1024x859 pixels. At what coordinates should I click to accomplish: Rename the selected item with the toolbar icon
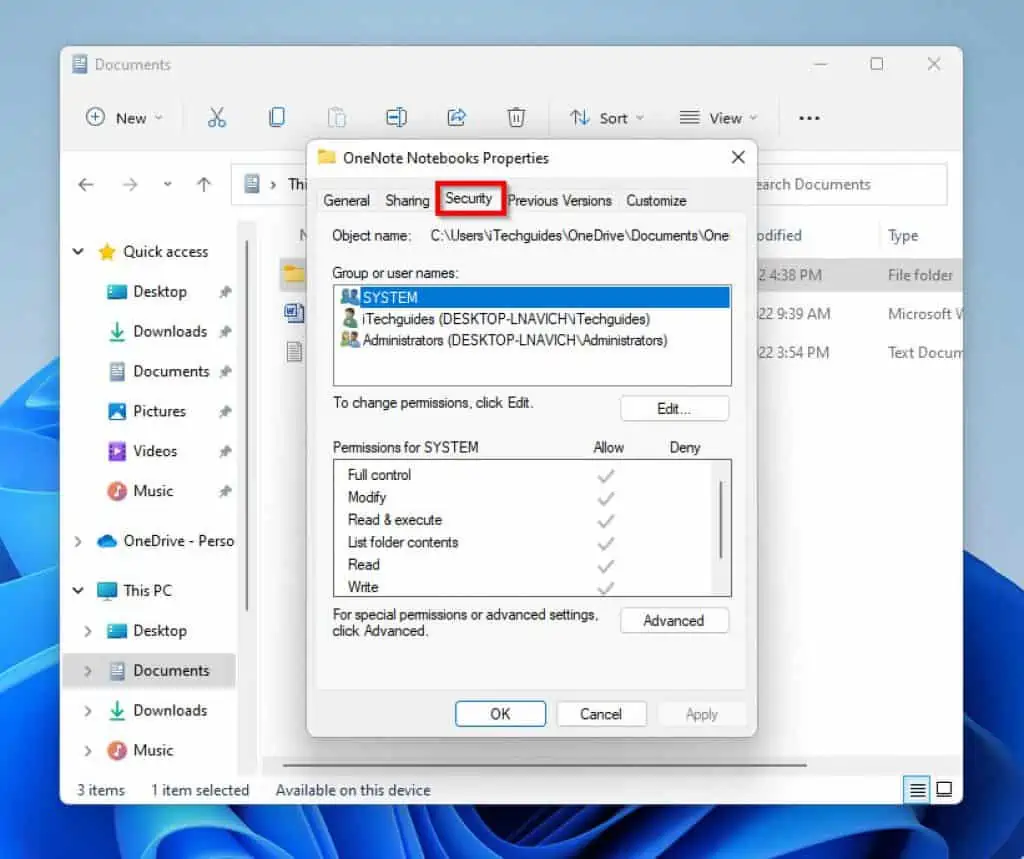[x=396, y=117]
